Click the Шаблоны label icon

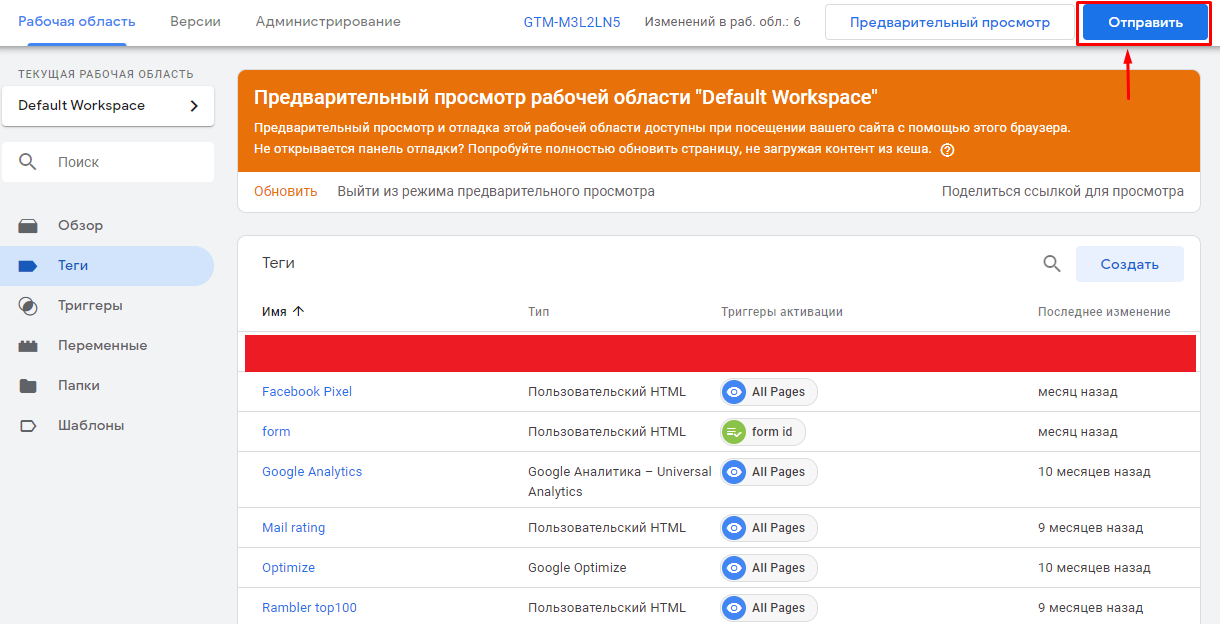(x=28, y=426)
